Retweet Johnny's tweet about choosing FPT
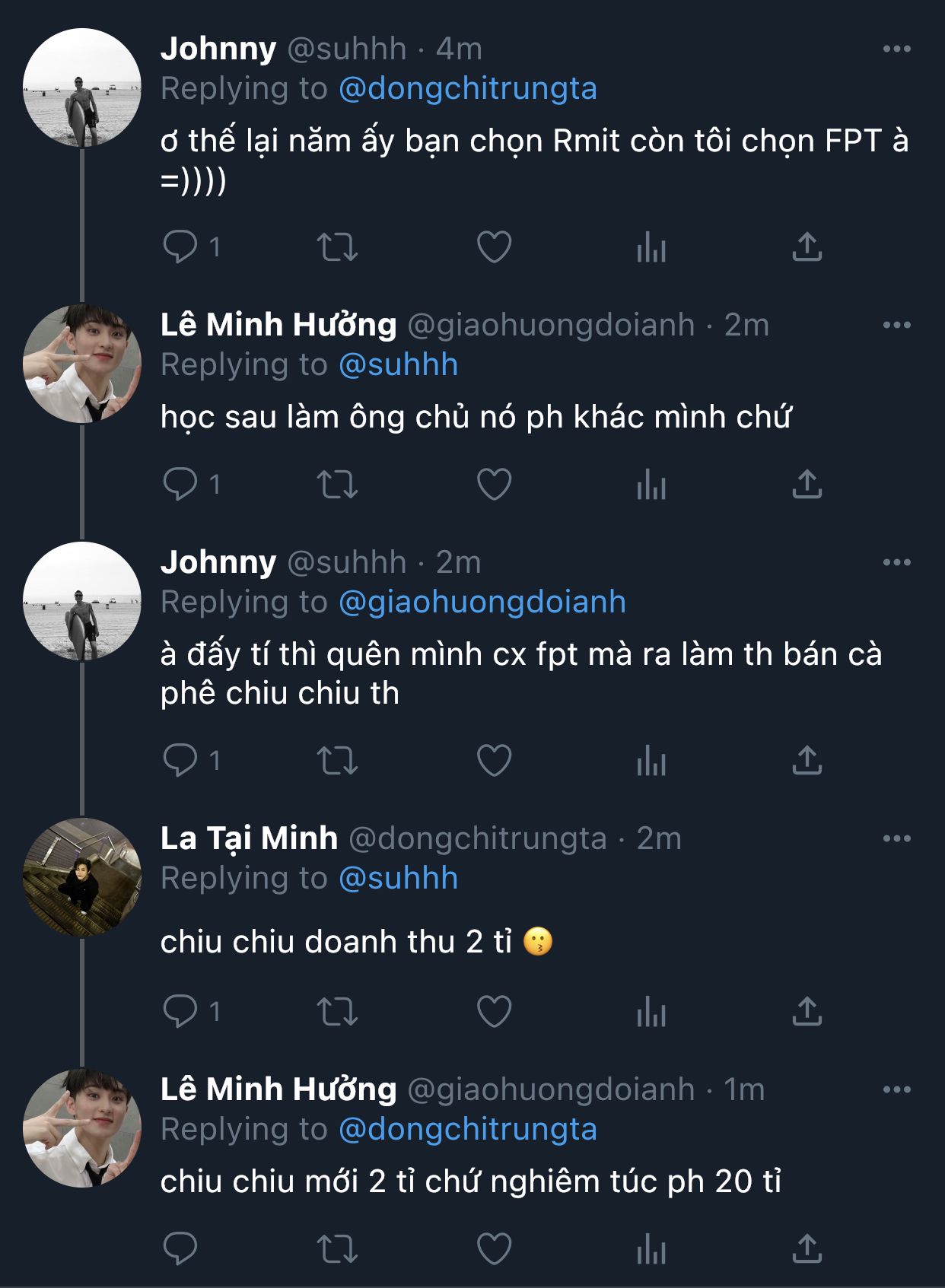Viewport: 945px width, 1288px height. click(x=337, y=246)
